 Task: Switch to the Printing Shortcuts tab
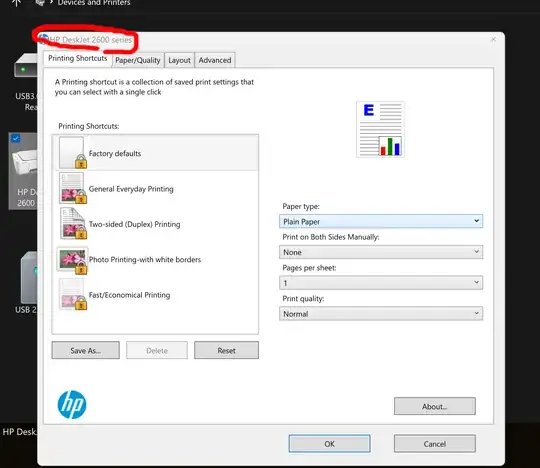[77, 59]
